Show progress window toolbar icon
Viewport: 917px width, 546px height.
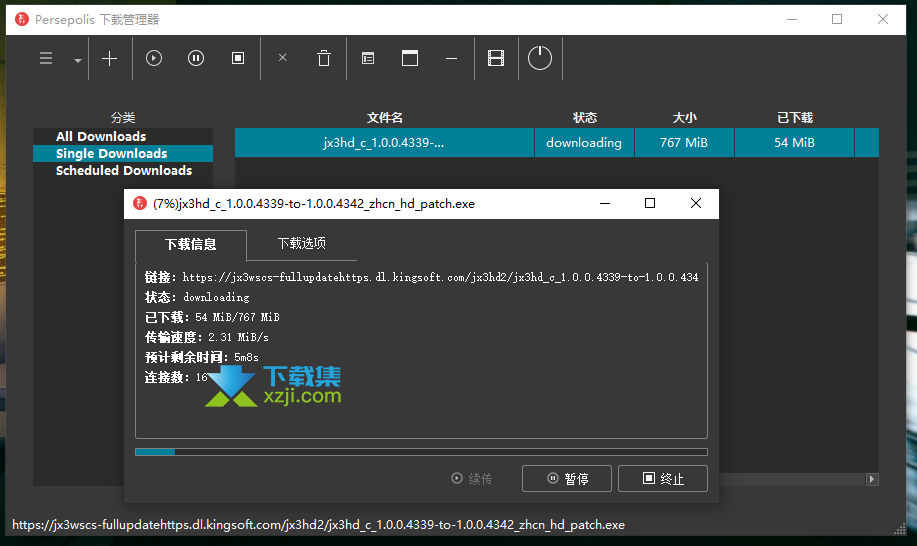pyautogui.click(x=410, y=58)
